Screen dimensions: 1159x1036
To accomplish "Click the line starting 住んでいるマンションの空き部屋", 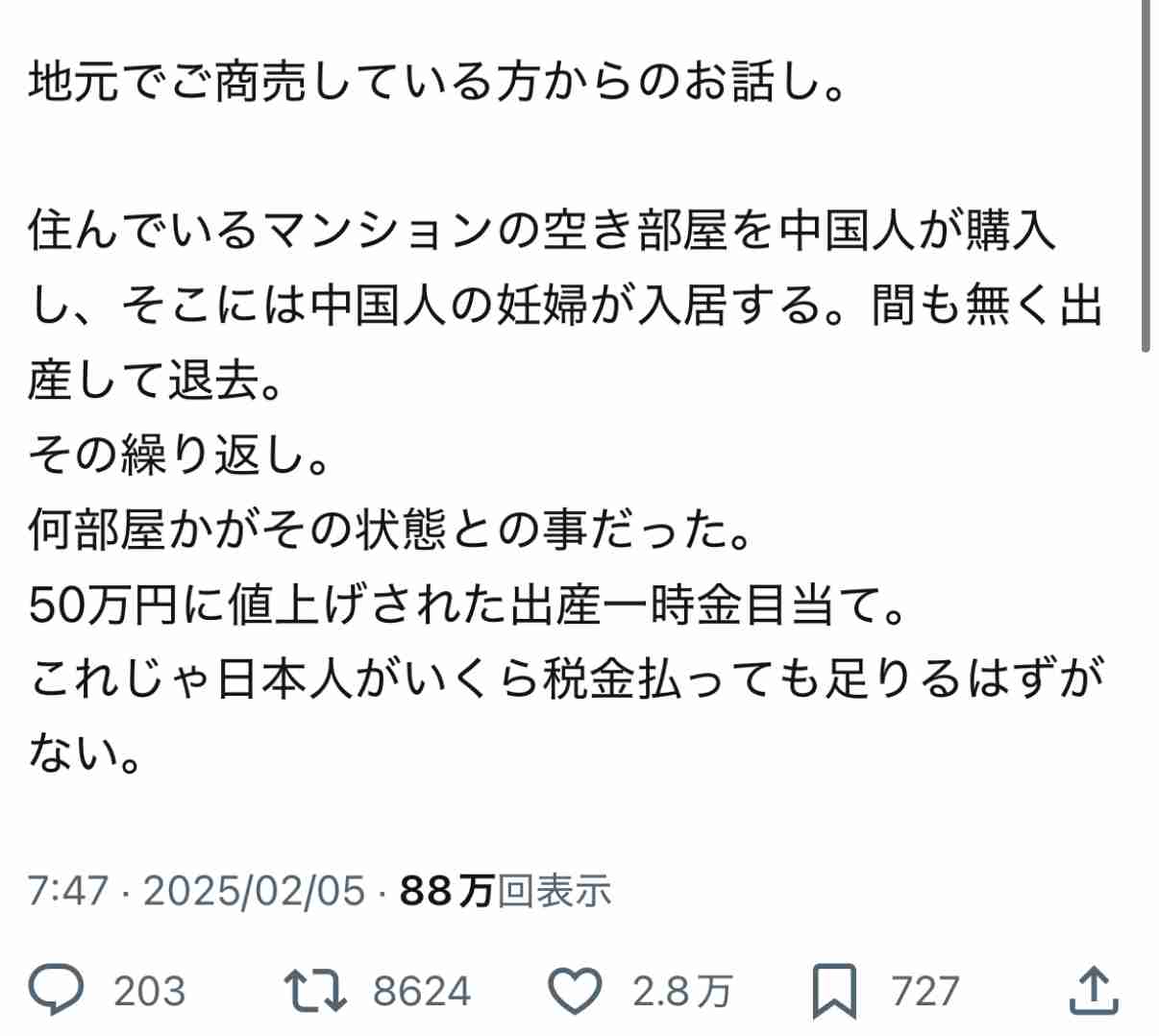I will click(543, 233).
